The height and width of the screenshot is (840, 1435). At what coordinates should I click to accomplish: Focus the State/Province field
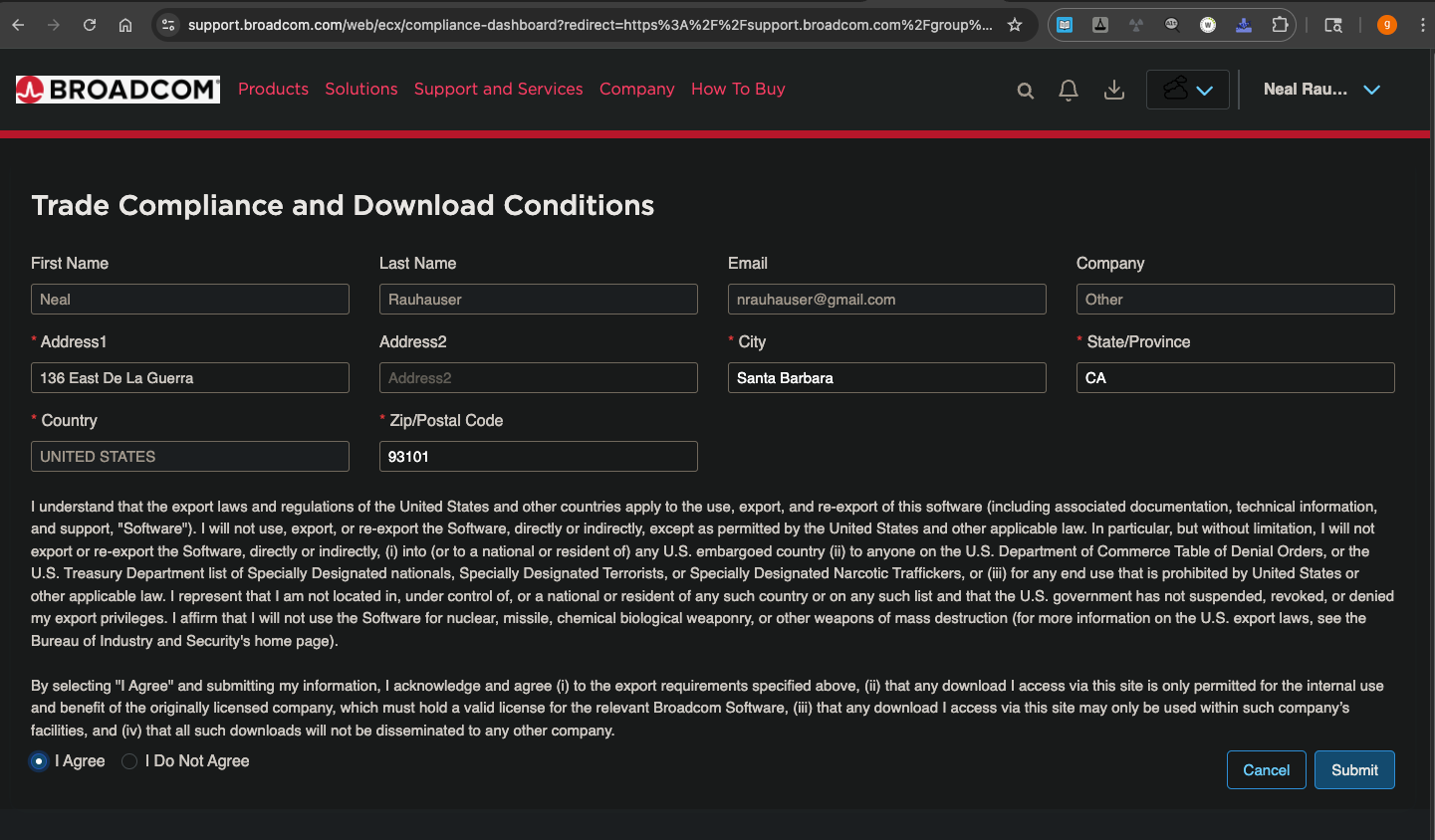pyautogui.click(x=1236, y=378)
